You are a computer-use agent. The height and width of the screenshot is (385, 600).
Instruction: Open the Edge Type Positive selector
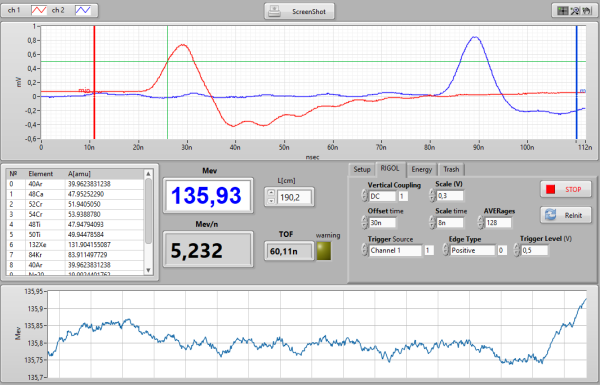click(x=472, y=251)
